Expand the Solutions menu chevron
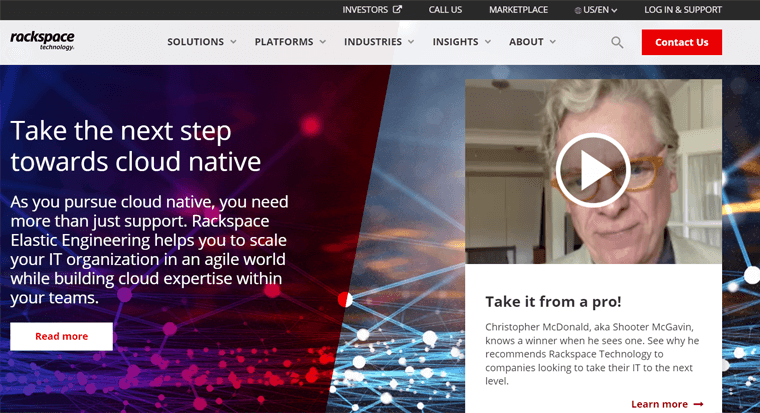Screen dimensions: 760x413 coord(233,42)
